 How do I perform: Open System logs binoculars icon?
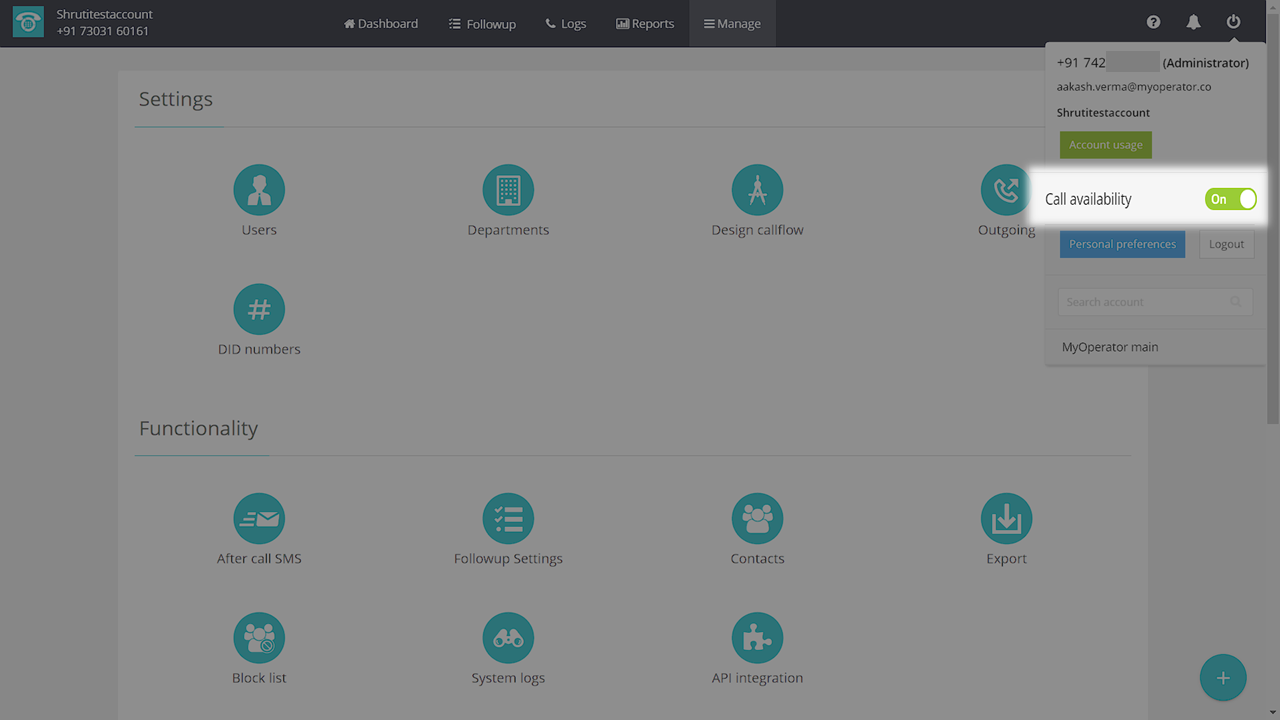pyautogui.click(x=508, y=638)
